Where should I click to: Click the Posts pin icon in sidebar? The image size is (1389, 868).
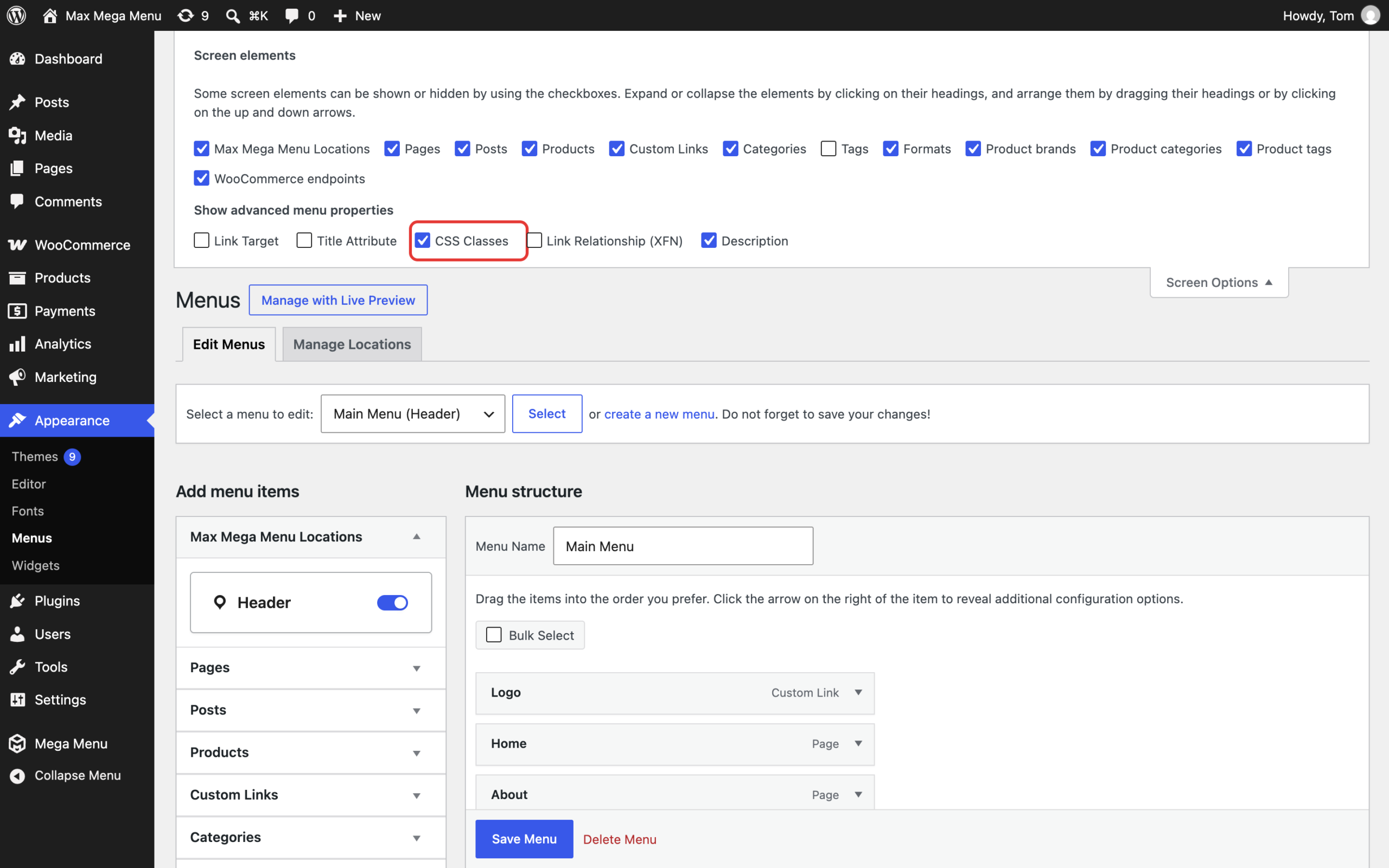pyautogui.click(x=17, y=102)
